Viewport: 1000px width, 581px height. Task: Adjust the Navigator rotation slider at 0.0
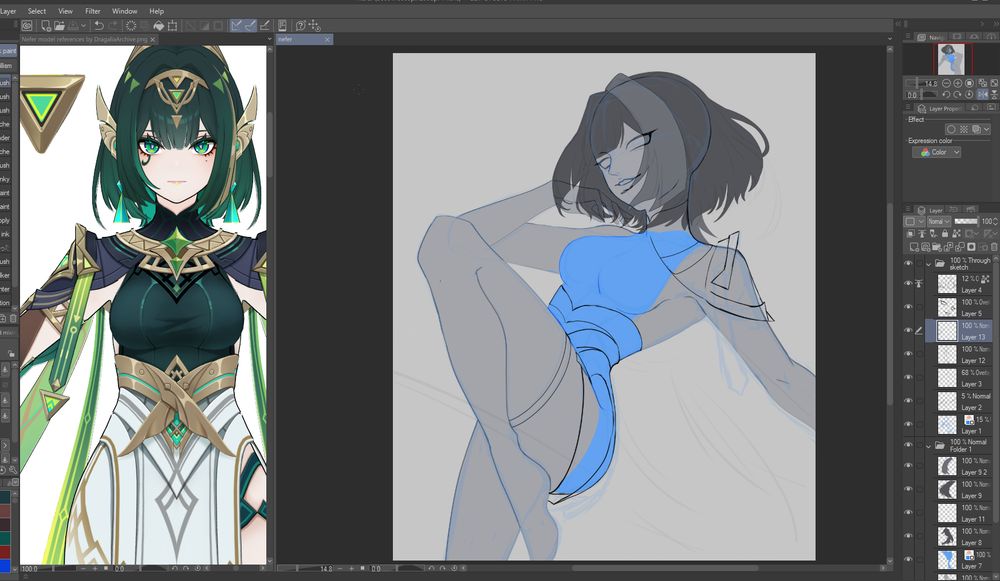tap(921, 94)
